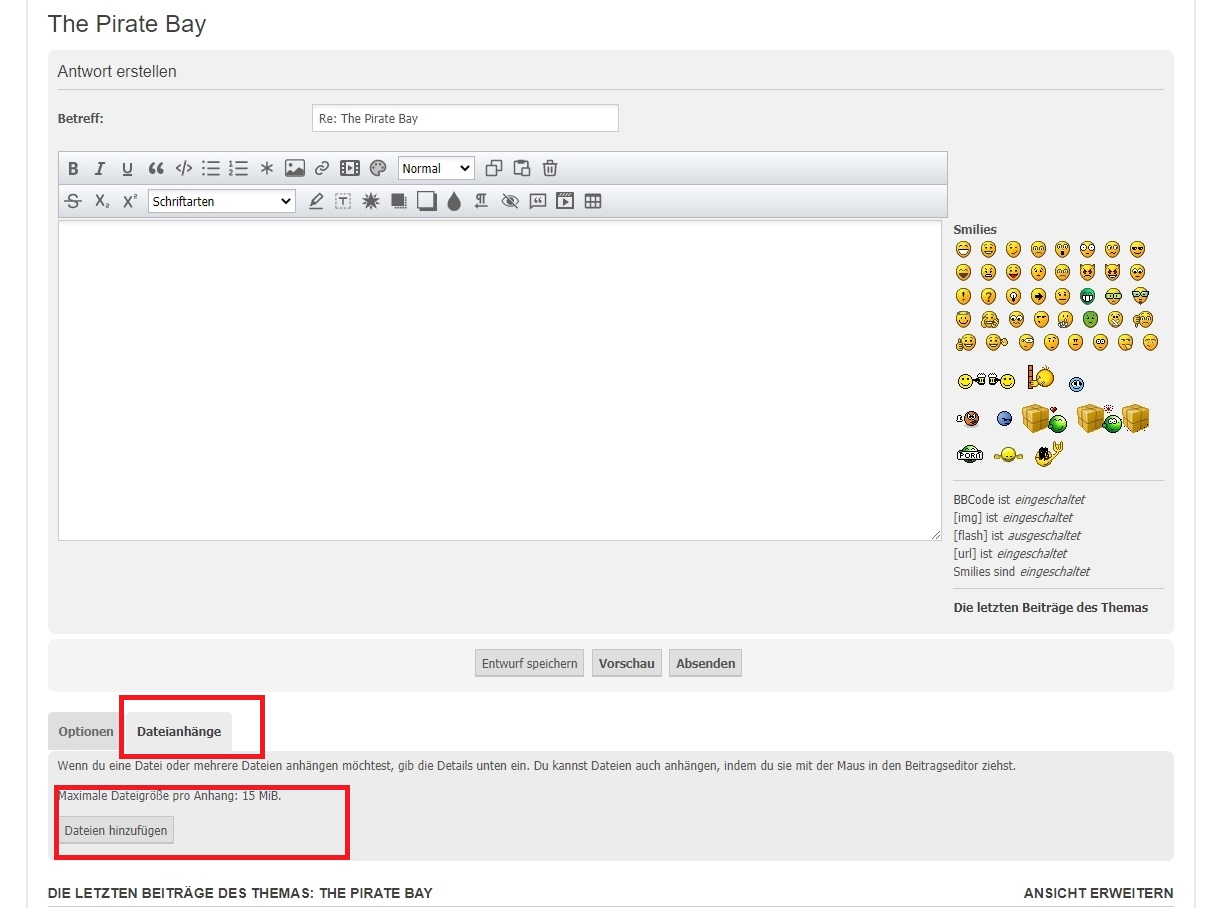Open the font color palette icon

click(377, 169)
